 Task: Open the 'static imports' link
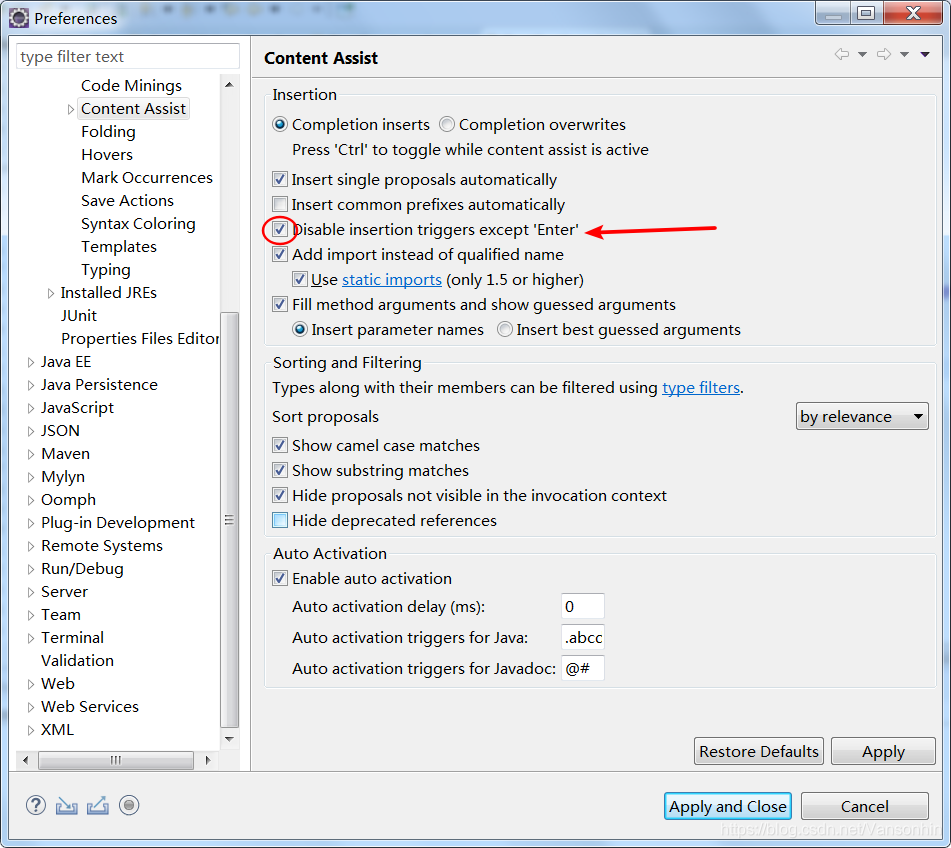pyautogui.click(x=392, y=280)
